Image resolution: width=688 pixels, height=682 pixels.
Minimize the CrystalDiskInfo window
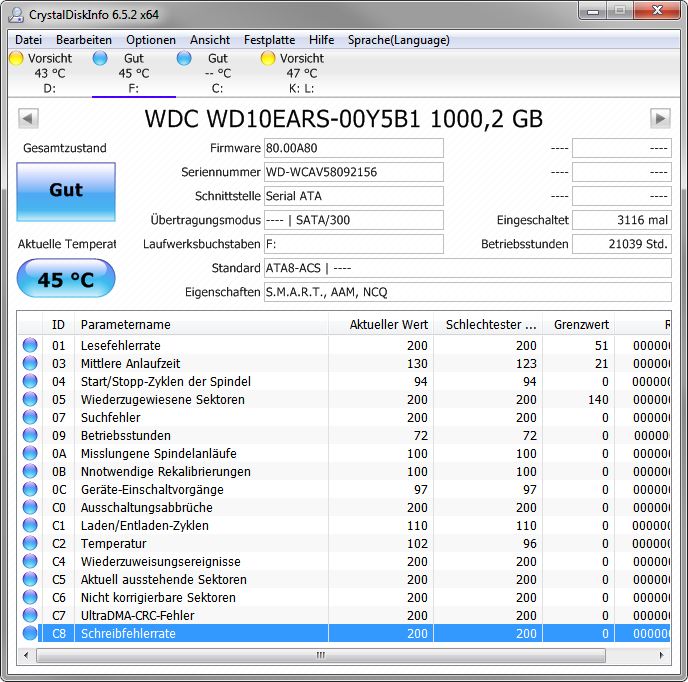pos(593,11)
